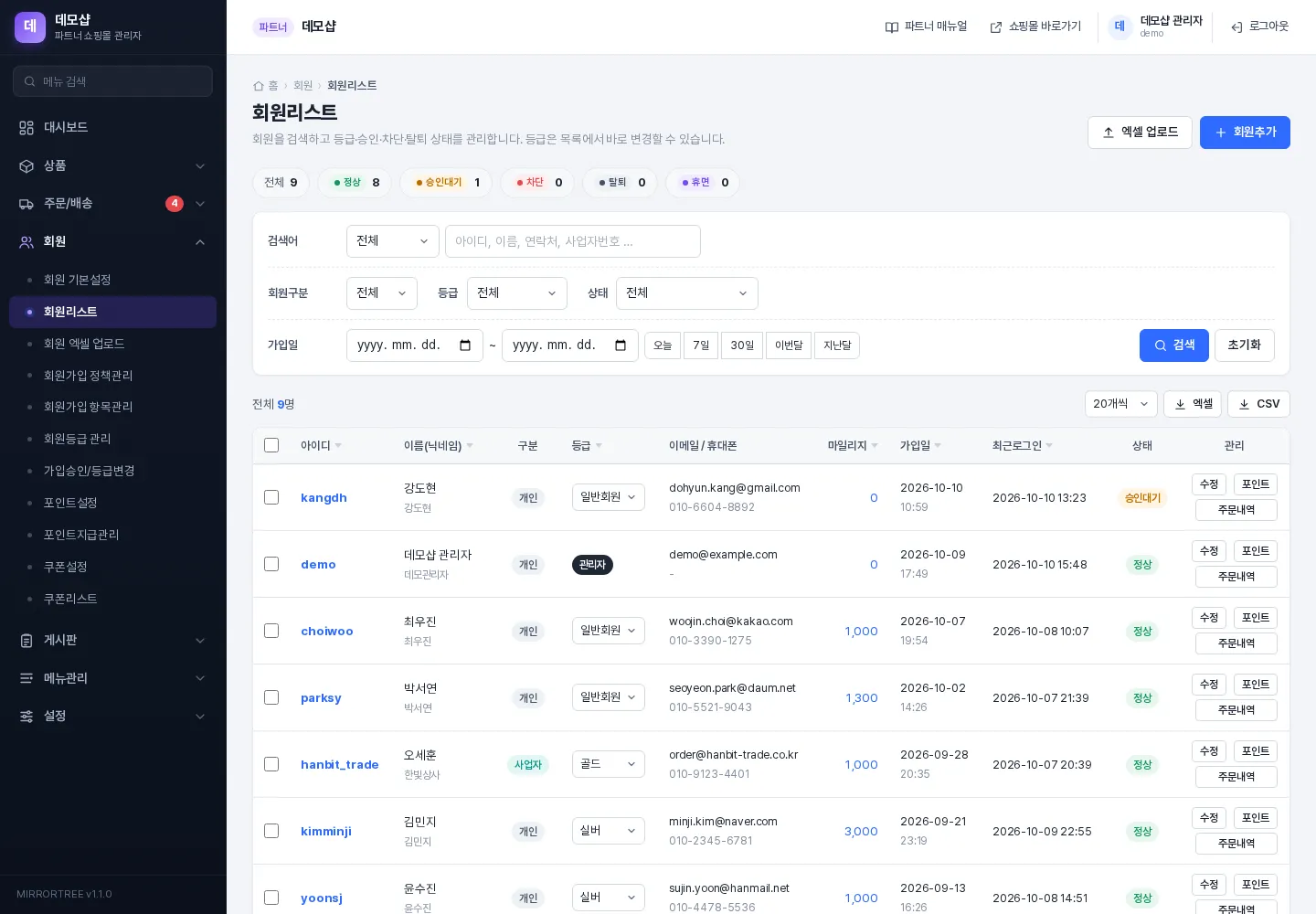Viewport: 1316px width, 914px height.
Task: Check the kangdh row checkbox
Action: (271, 497)
